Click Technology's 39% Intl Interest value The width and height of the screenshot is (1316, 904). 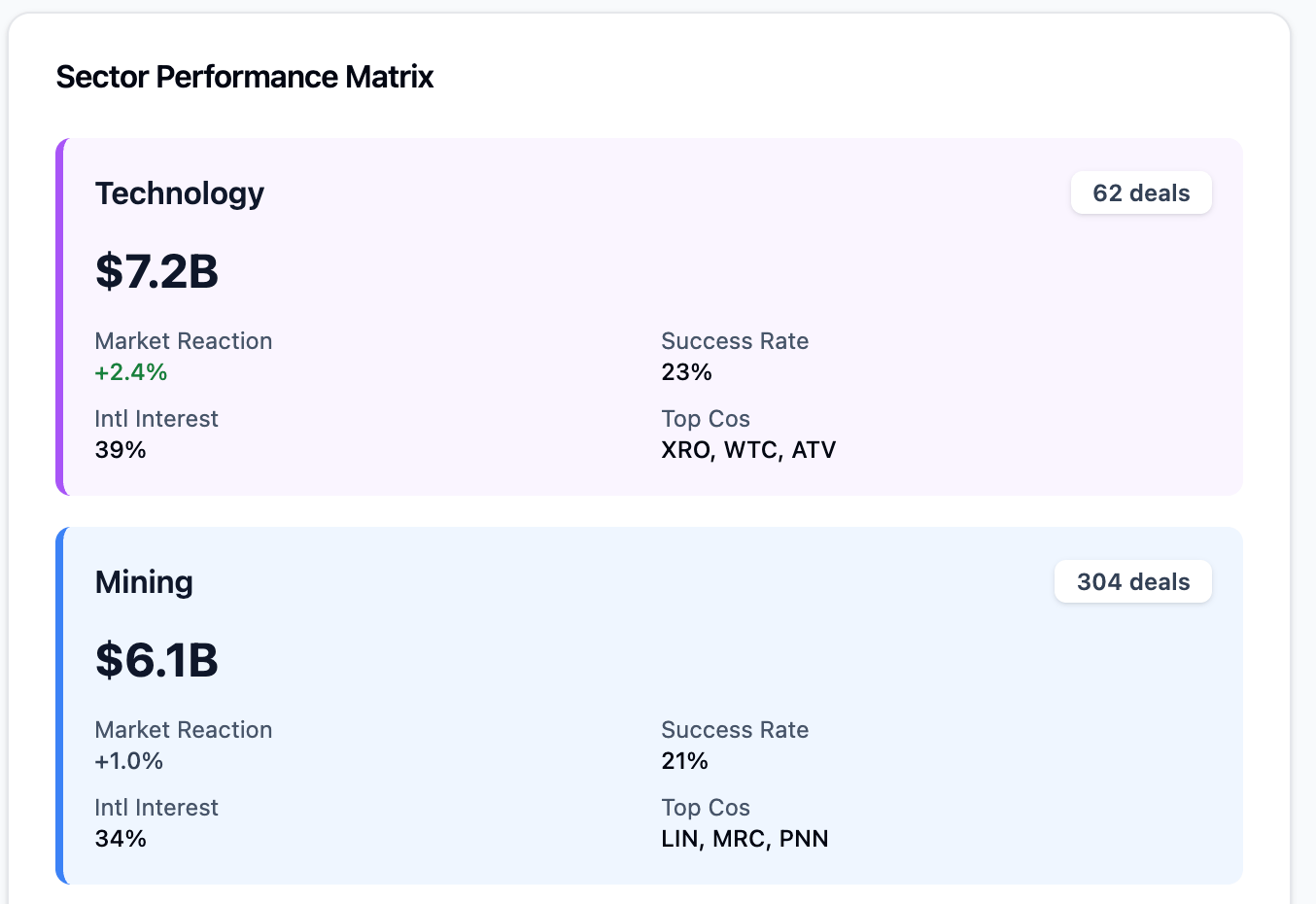(121, 450)
